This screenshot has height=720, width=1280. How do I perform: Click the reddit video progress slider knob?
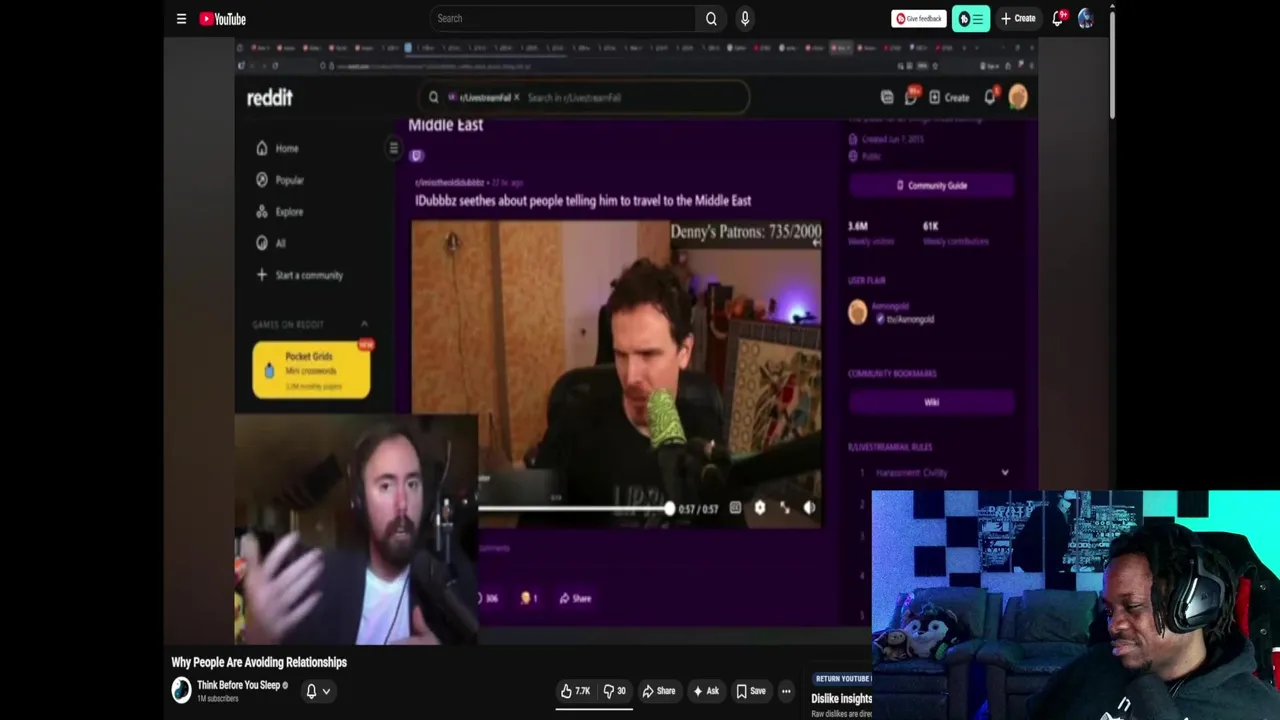[669, 509]
